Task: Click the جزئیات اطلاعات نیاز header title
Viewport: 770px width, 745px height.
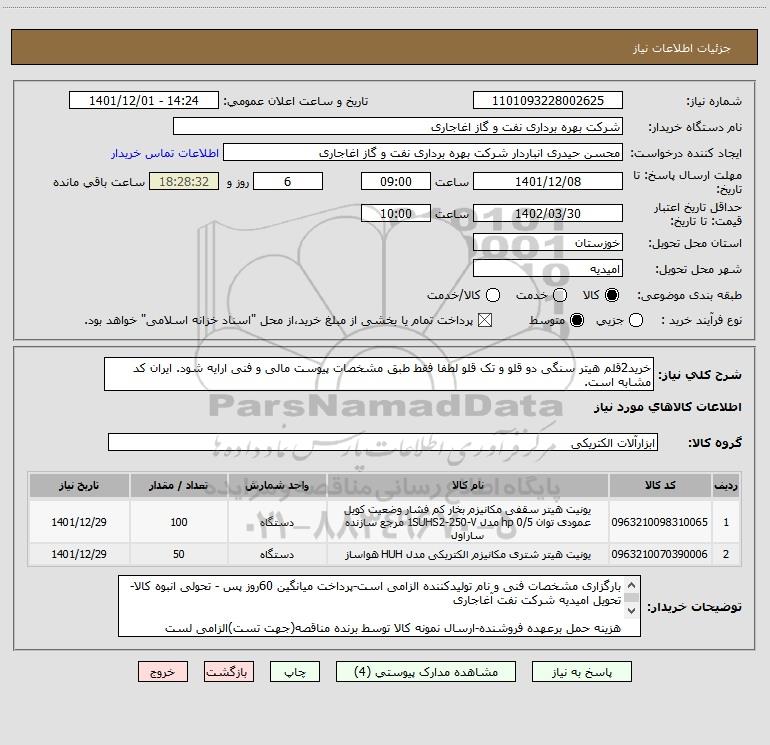Action: 682,48
